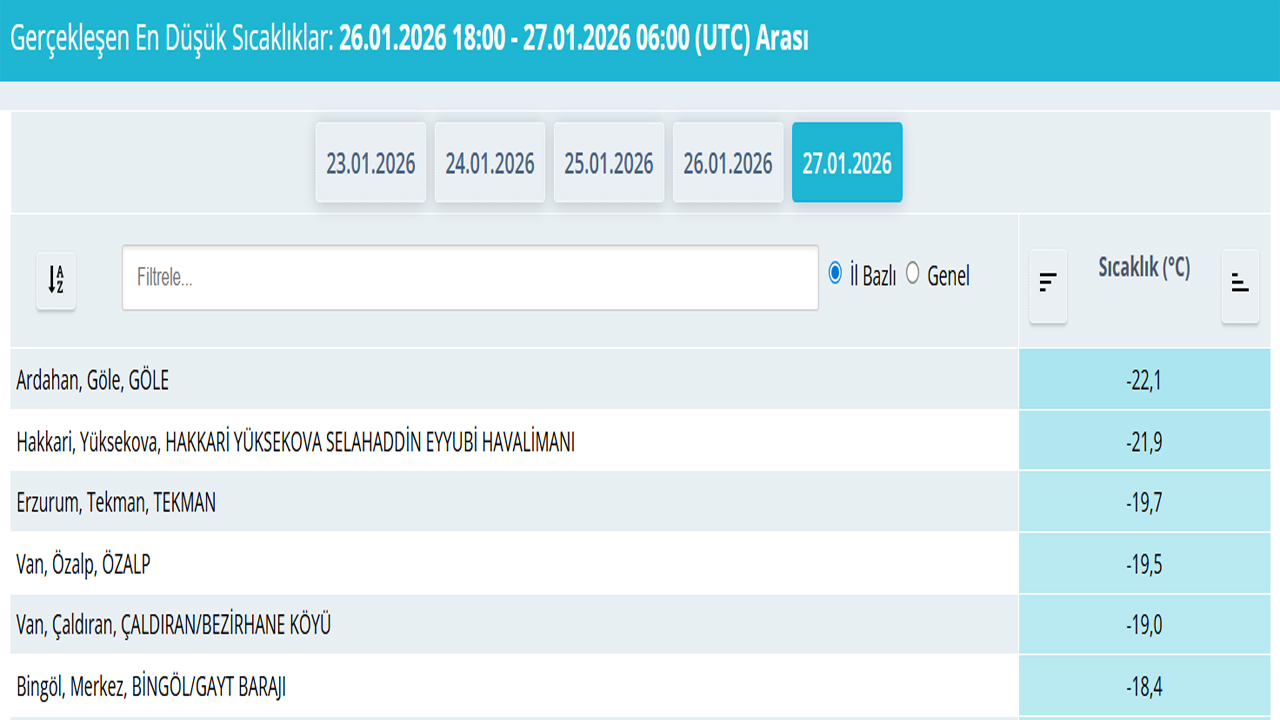This screenshot has height=720, width=1280.
Task: Select the ascending sort icon right of Sıcaklık
Action: click(x=1240, y=285)
